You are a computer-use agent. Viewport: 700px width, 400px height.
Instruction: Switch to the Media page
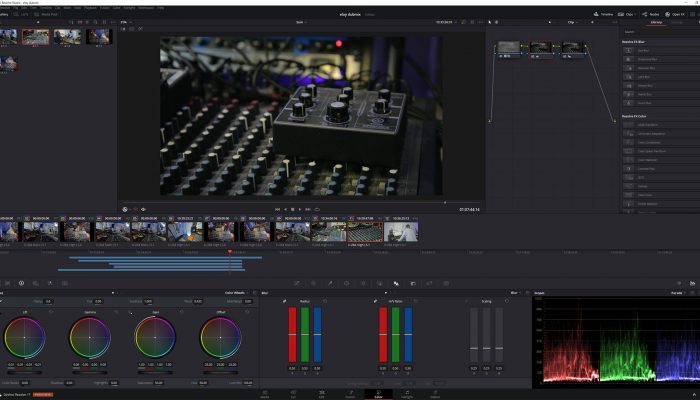pos(265,394)
